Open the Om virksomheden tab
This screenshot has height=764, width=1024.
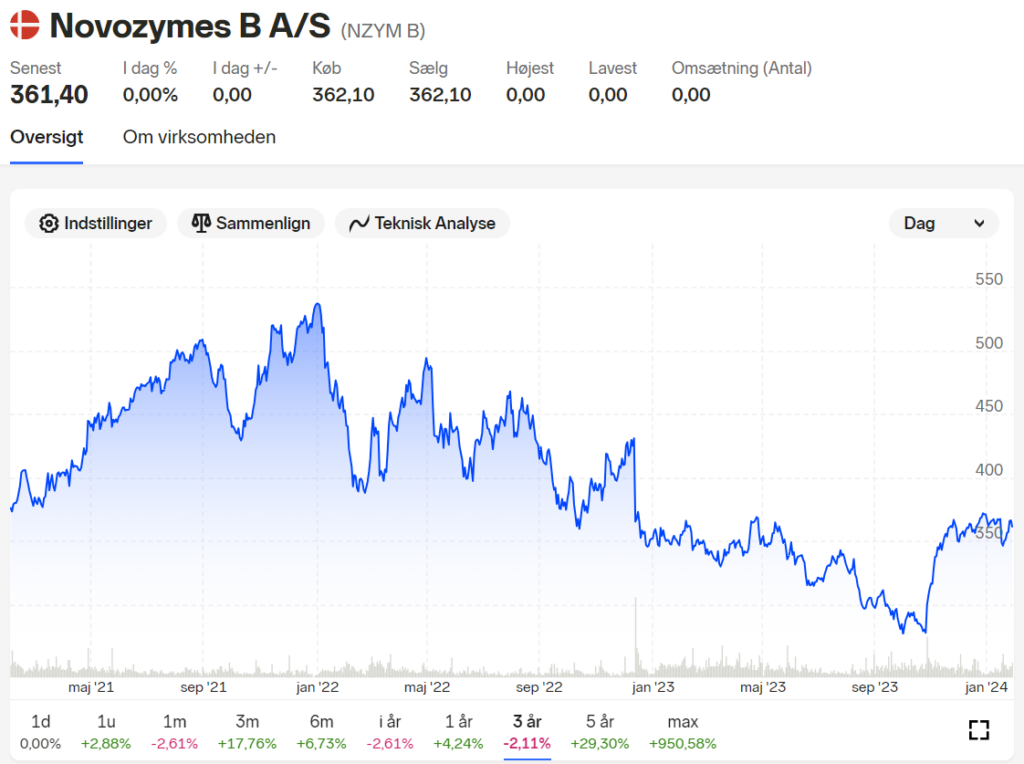(x=199, y=137)
